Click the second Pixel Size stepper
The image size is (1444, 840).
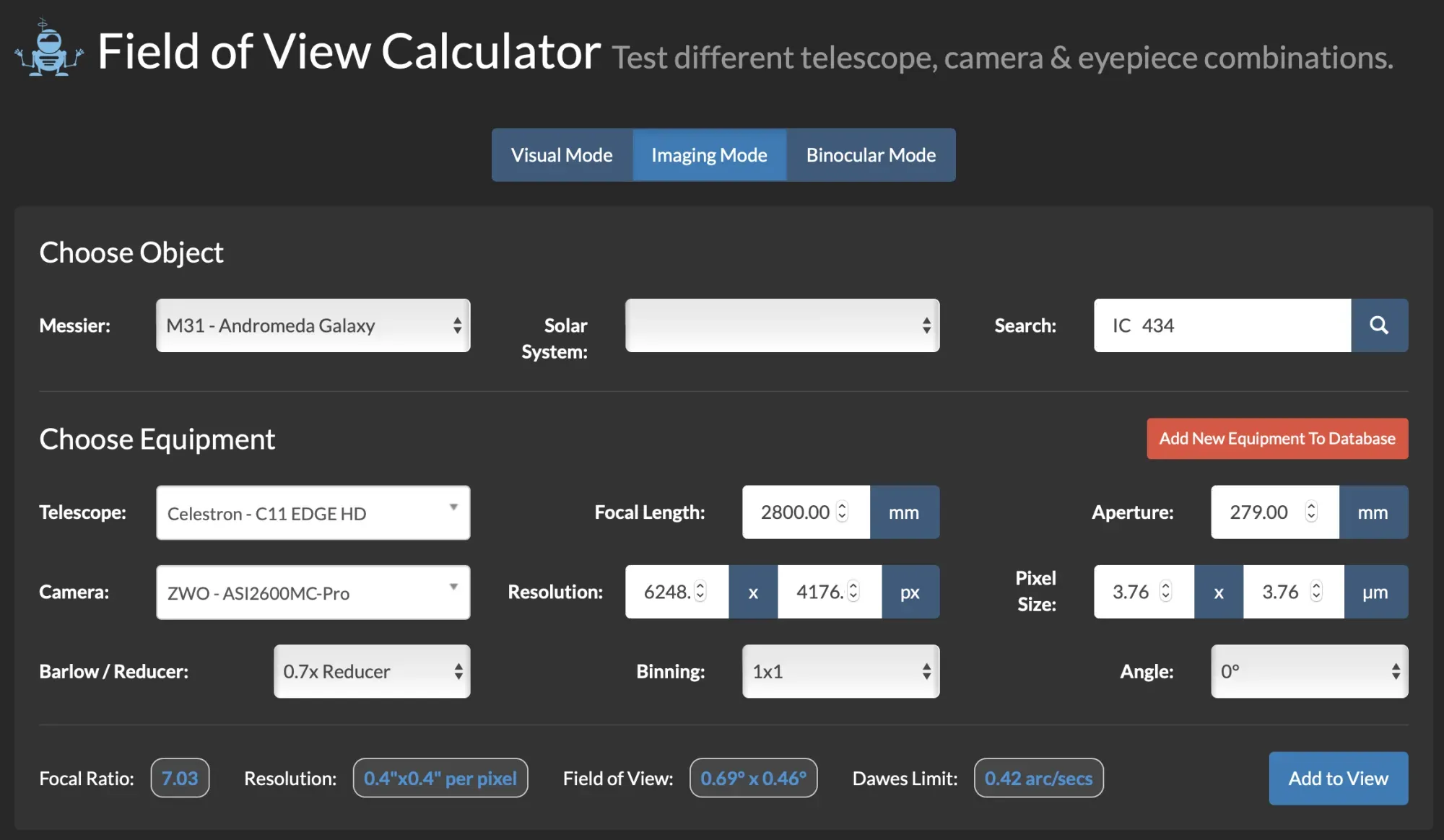1316,591
